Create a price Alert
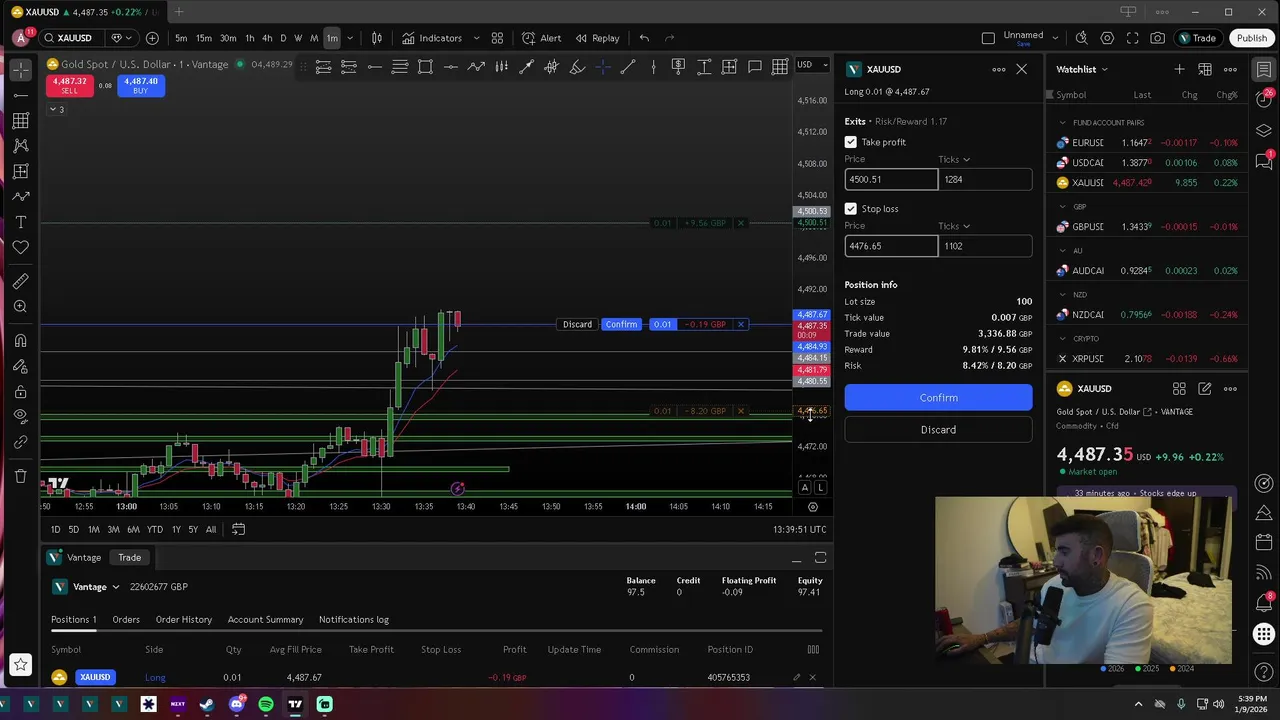1280x720 pixels. 541,38
